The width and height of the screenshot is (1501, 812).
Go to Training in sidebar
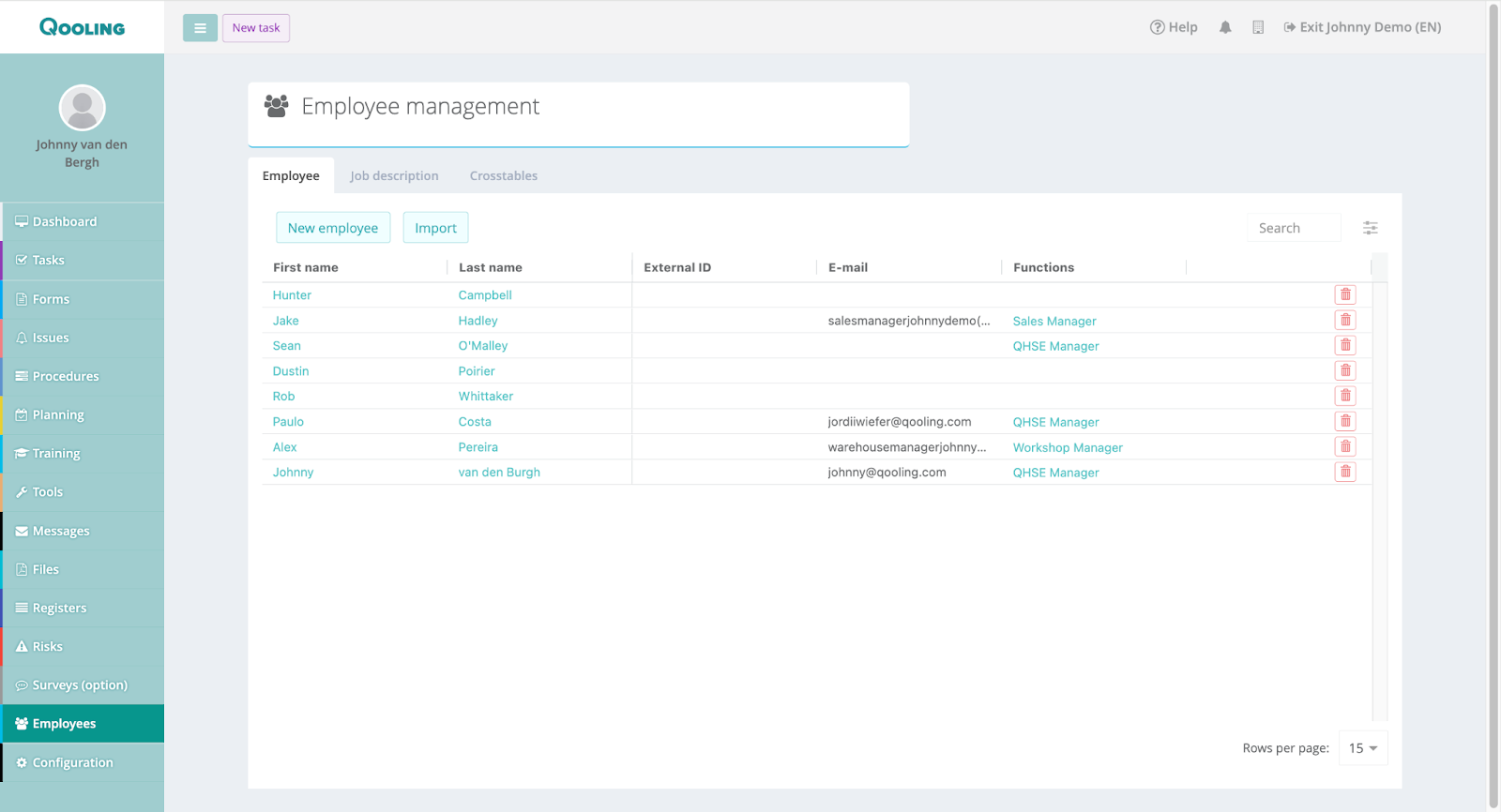click(x=83, y=453)
